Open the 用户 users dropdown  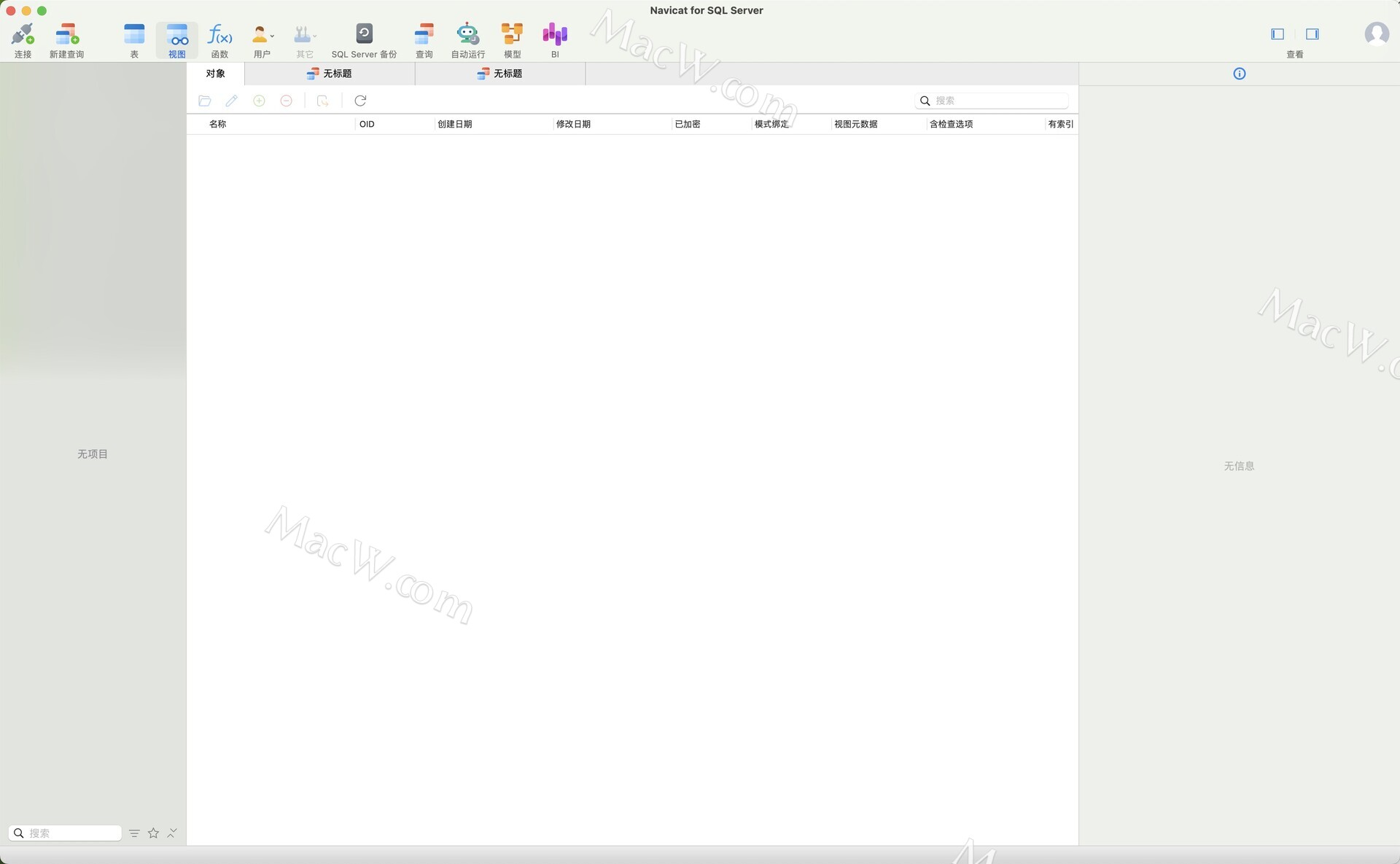point(262,40)
